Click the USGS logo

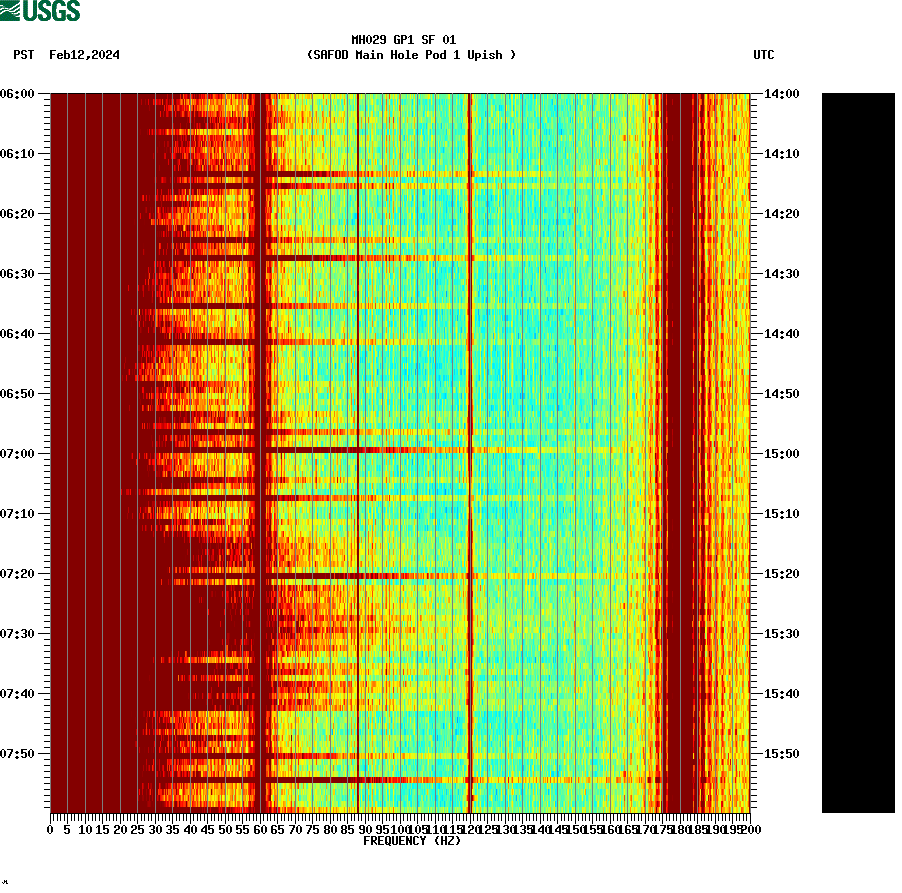click(x=40, y=11)
